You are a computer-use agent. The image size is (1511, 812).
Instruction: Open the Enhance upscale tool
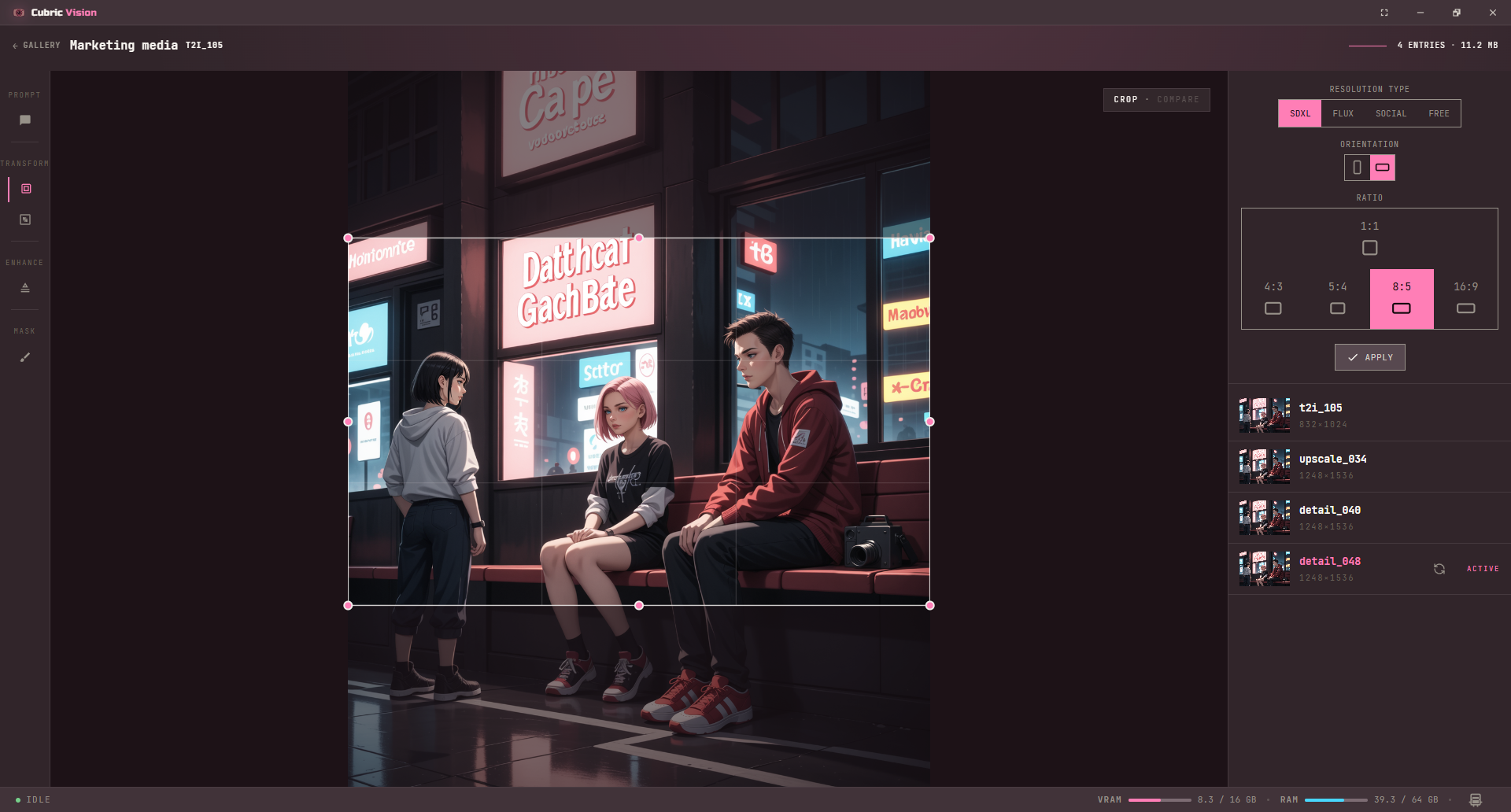click(x=25, y=288)
